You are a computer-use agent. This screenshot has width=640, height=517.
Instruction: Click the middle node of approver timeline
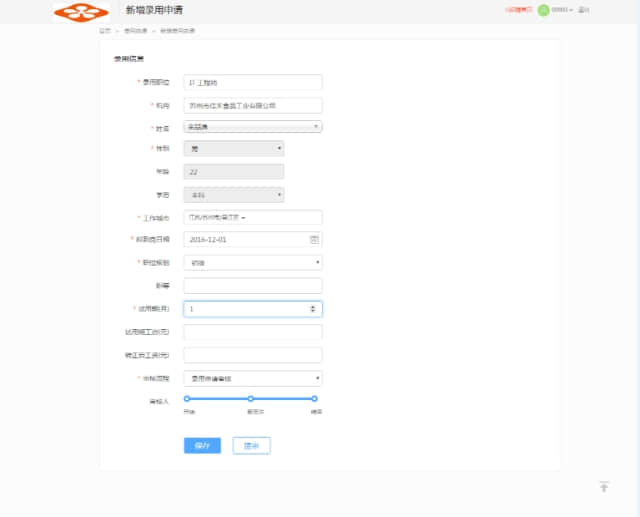pyautogui.click(x=250, y=399)
